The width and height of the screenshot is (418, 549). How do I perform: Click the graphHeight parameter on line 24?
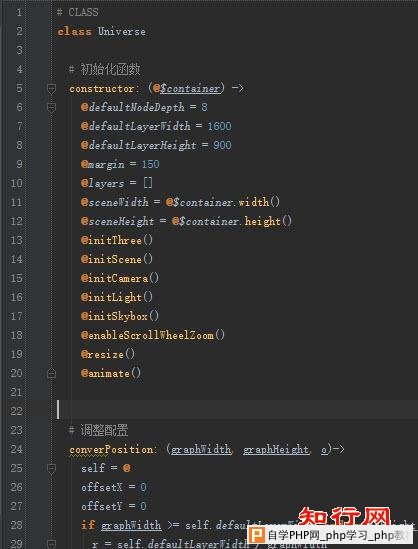pos(276,449)
